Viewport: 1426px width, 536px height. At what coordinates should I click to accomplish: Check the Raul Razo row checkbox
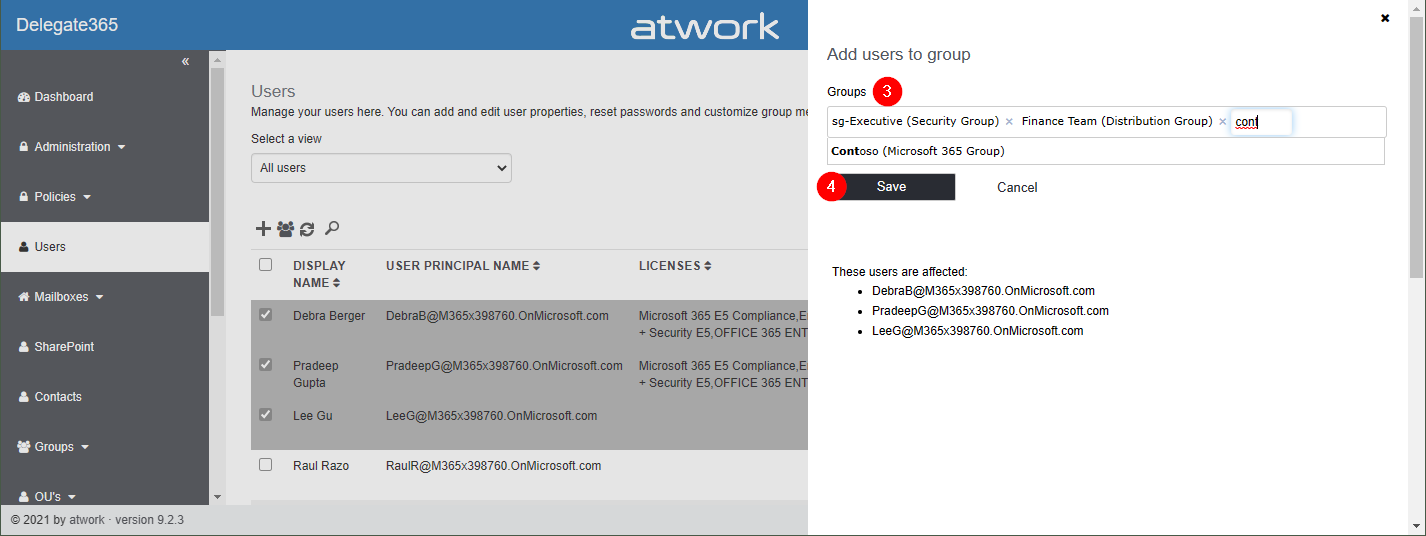pyautogui.click(x=265, y=465)
